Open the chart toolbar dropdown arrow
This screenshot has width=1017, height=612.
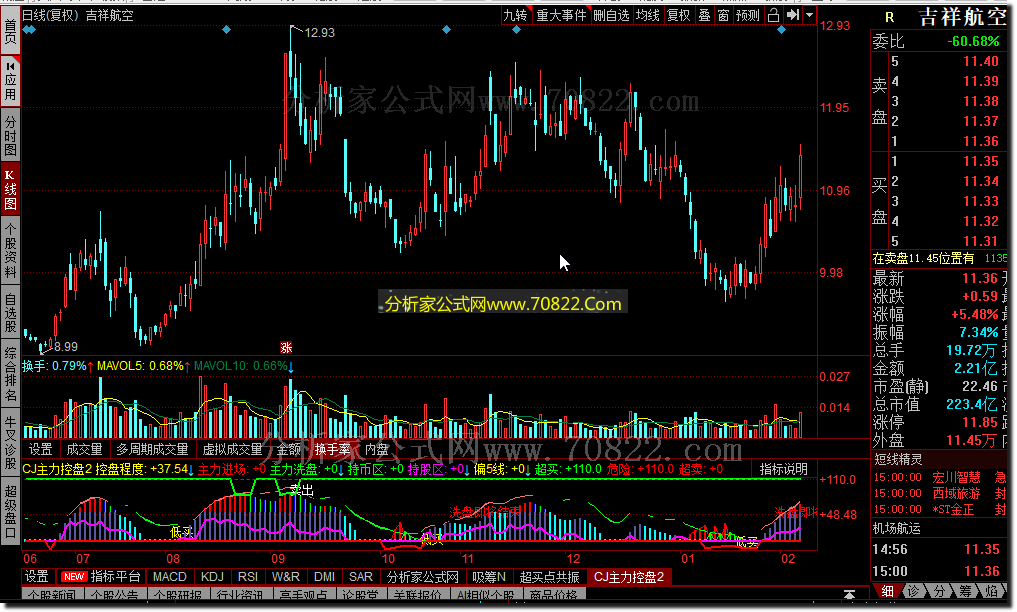point(809,15)
